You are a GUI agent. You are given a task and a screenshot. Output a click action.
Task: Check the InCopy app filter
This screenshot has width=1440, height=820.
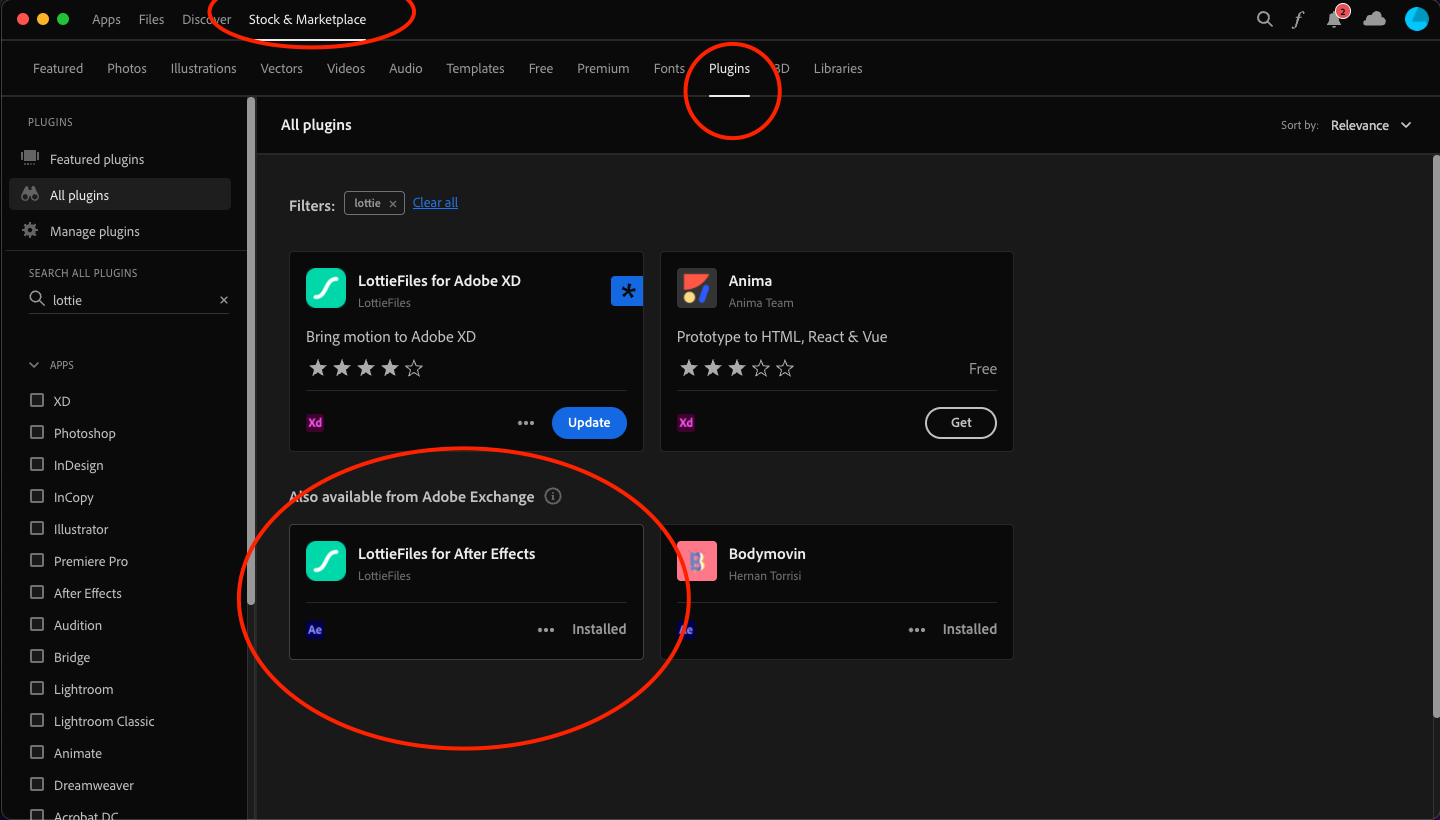coord(37,496)
